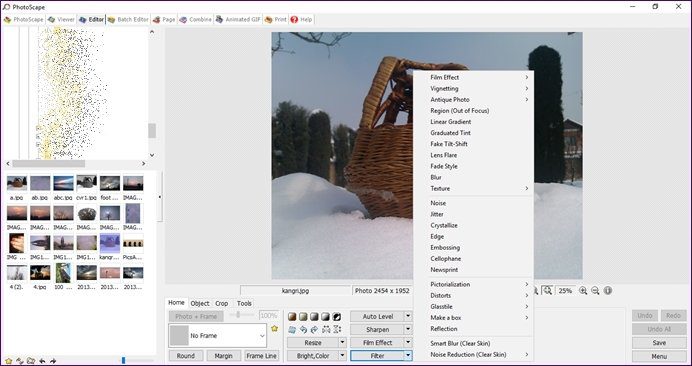Switch to the Object tab
Viewport: 692px width, 366px height.
tap(200, 303)
